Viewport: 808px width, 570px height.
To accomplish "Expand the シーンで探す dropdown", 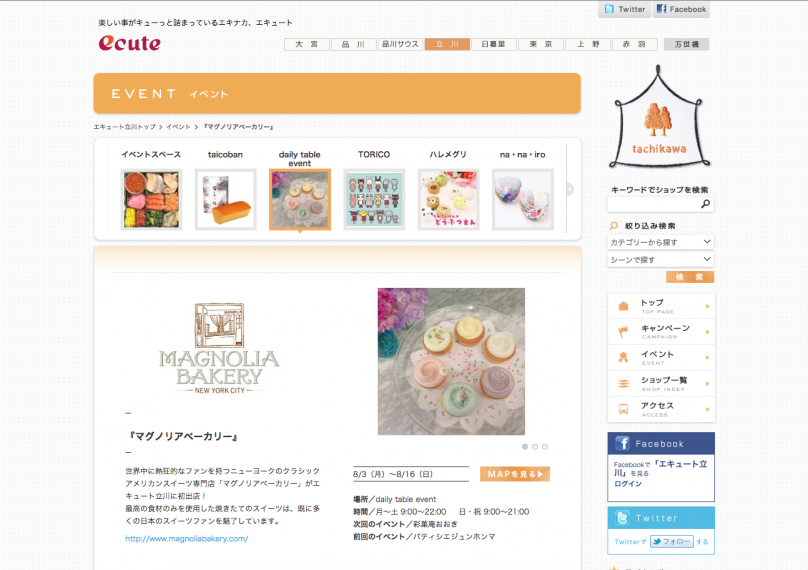I will (x=661, y=260).
